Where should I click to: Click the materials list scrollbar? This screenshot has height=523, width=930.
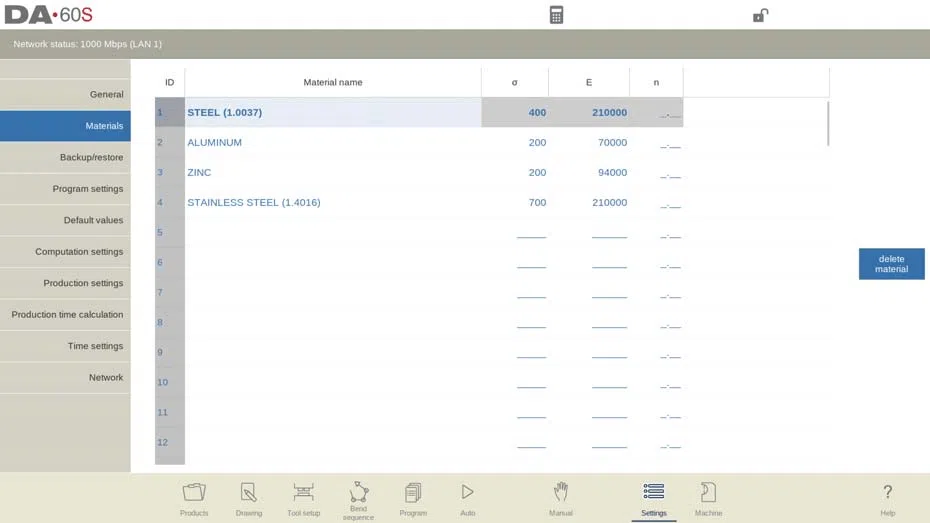pyautogui.click(x=828, y=123)
